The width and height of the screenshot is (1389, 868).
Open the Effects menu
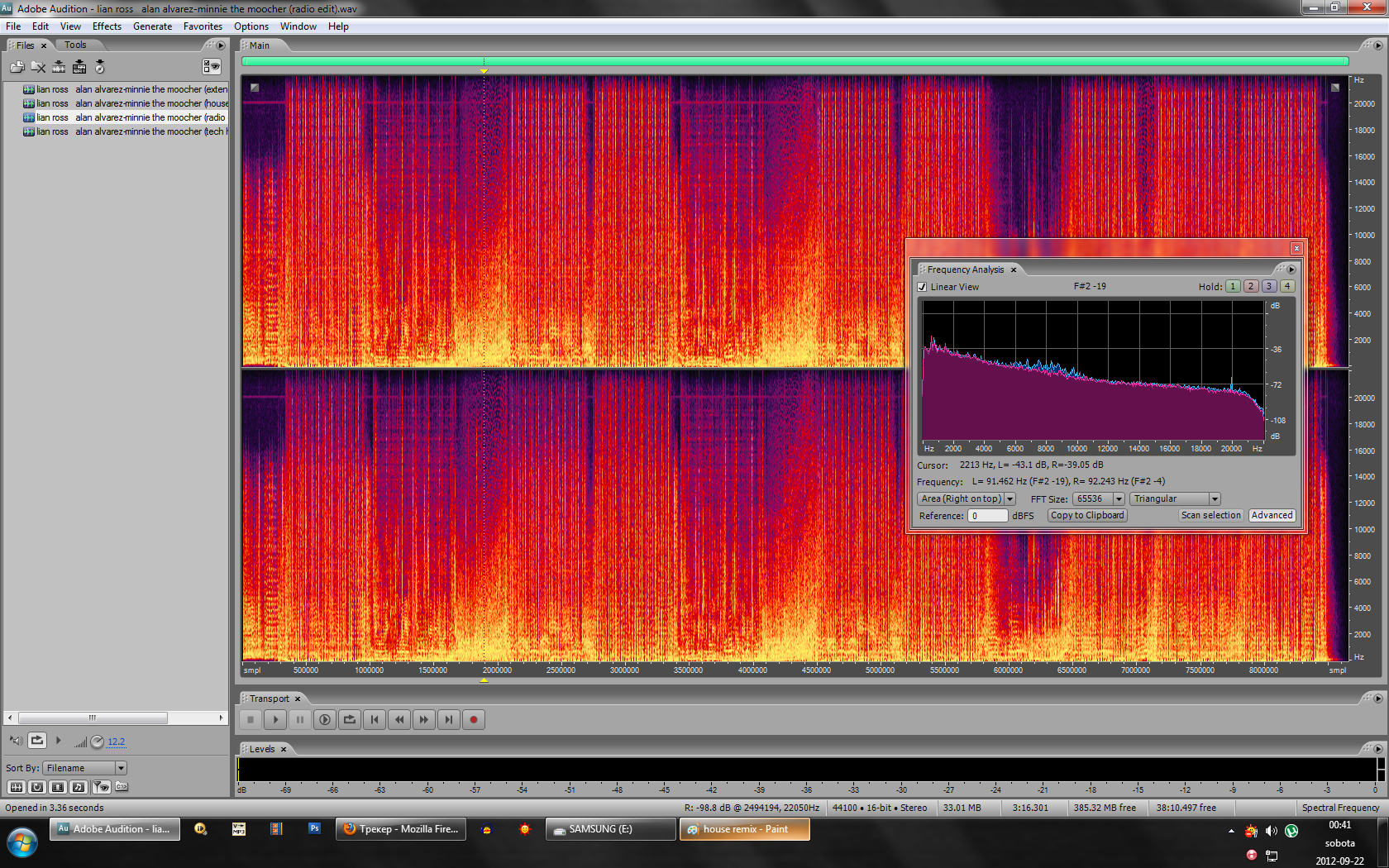click(107, 26)
